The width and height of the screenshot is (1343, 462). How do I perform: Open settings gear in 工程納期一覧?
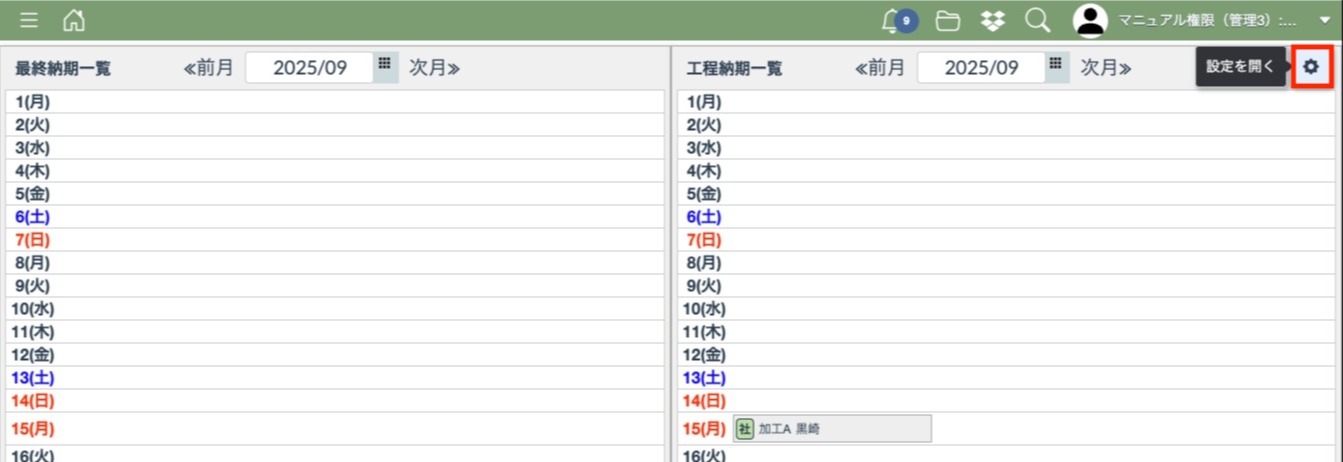pyautogui.click(x=1311, y=67)
